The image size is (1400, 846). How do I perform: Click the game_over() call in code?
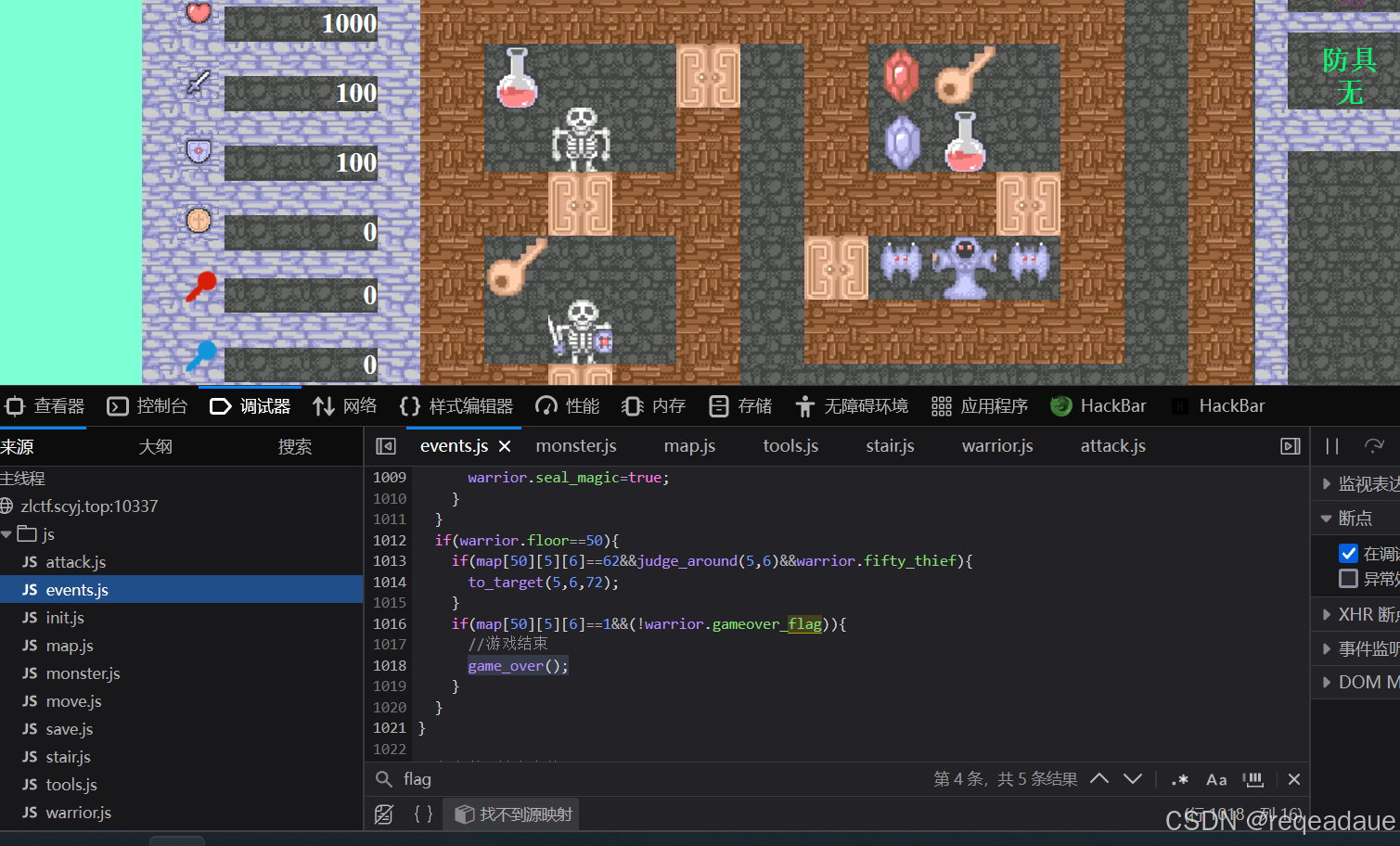[x=518, y=665]
